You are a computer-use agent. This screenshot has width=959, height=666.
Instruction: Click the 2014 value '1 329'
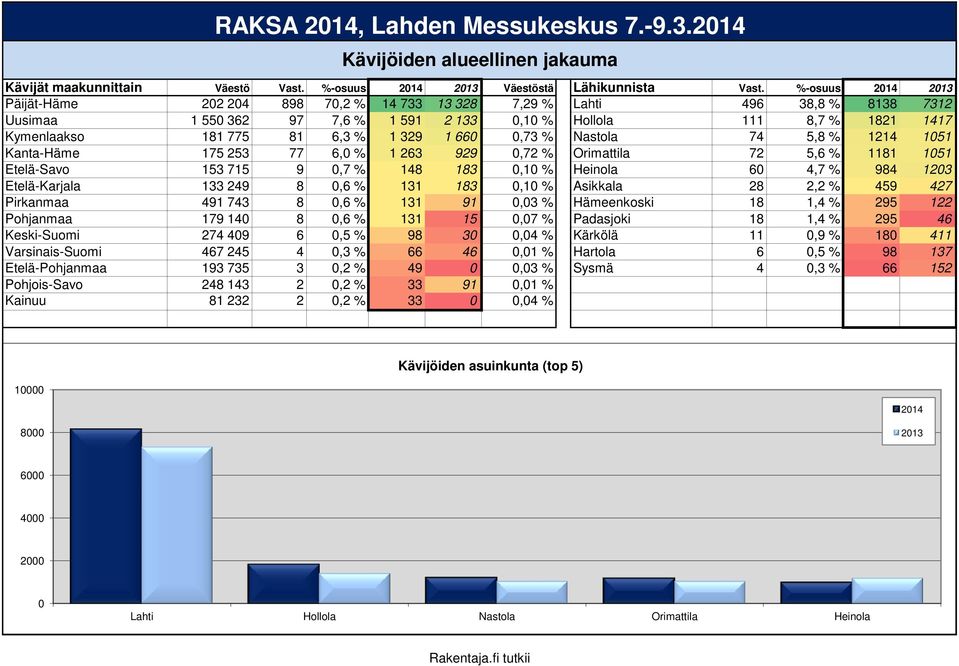(x=405, y=137)
